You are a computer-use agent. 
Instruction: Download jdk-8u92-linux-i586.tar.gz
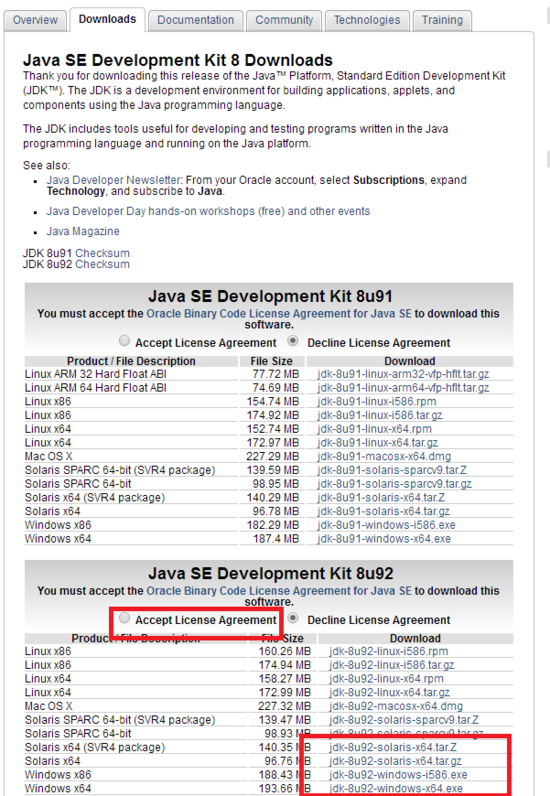coord(392,665)
